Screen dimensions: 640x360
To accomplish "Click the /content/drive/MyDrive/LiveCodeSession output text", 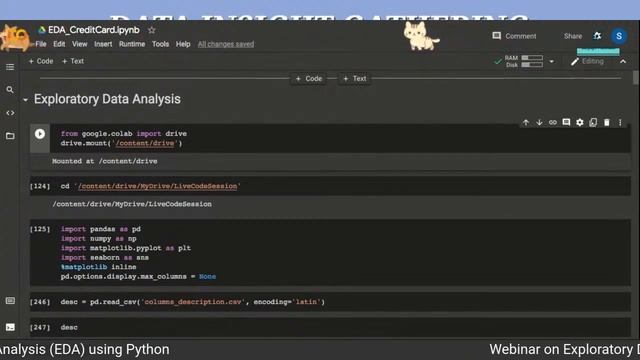I will click(132, 204).
